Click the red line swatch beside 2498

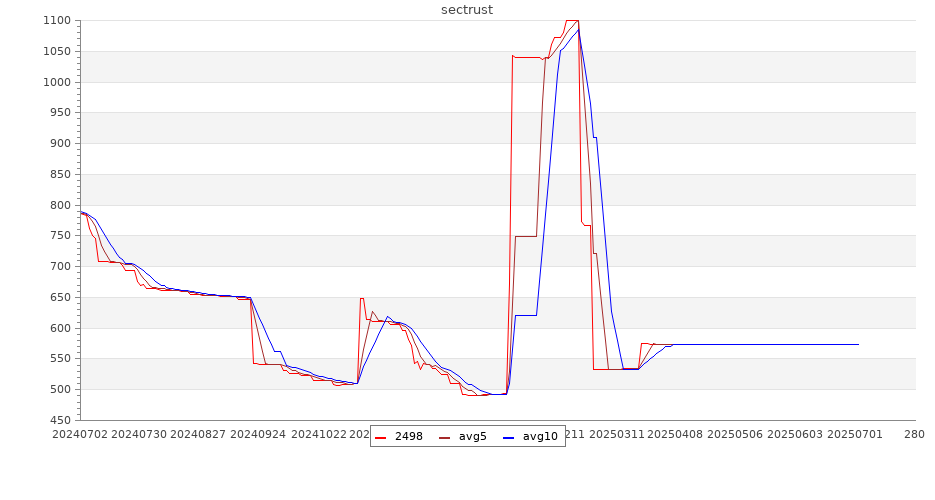coord(381,437)
